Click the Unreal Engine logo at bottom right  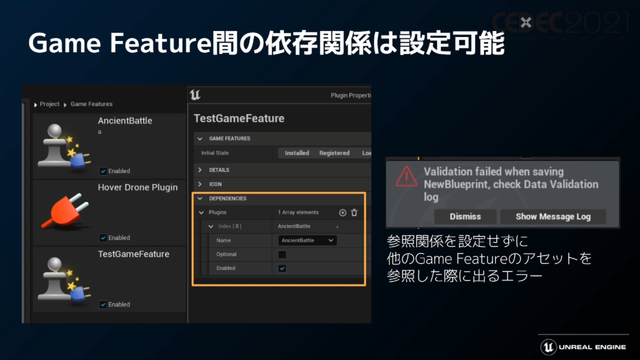(583, 347)
